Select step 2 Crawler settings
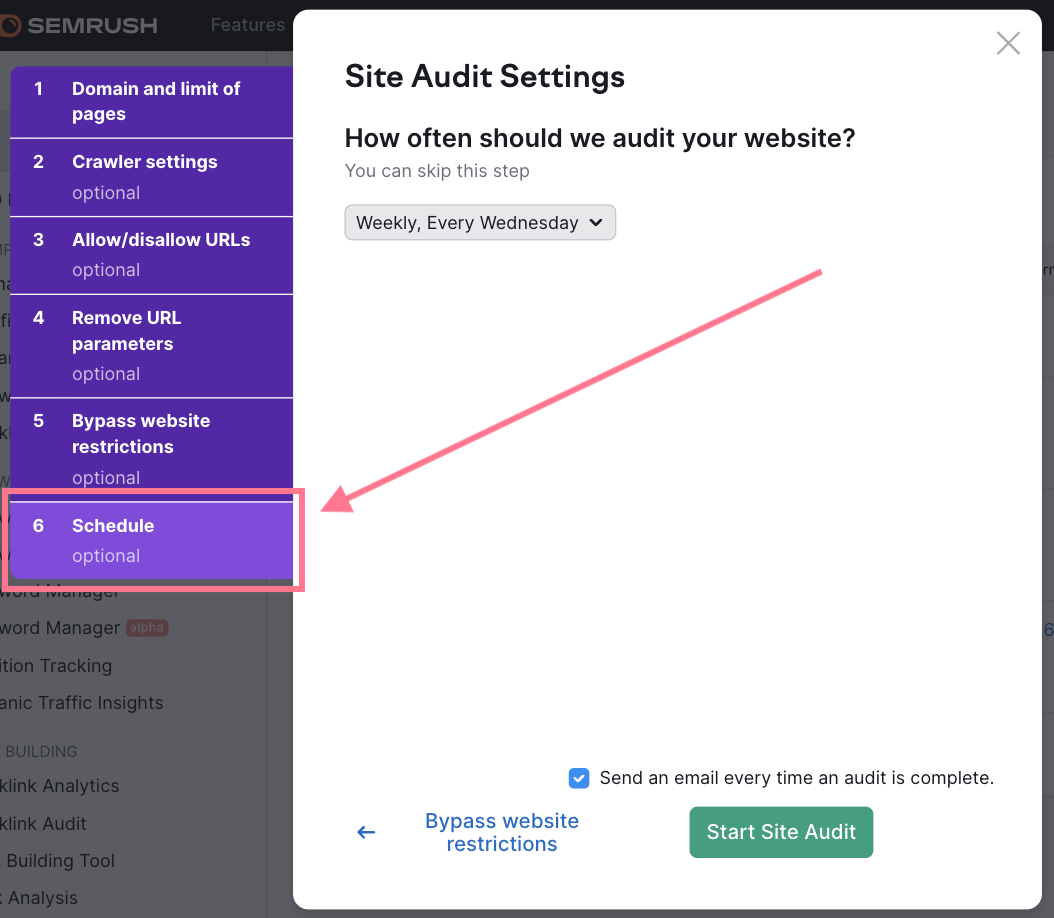This screenshot has height=918, width=1054. (x=152, y=177)
